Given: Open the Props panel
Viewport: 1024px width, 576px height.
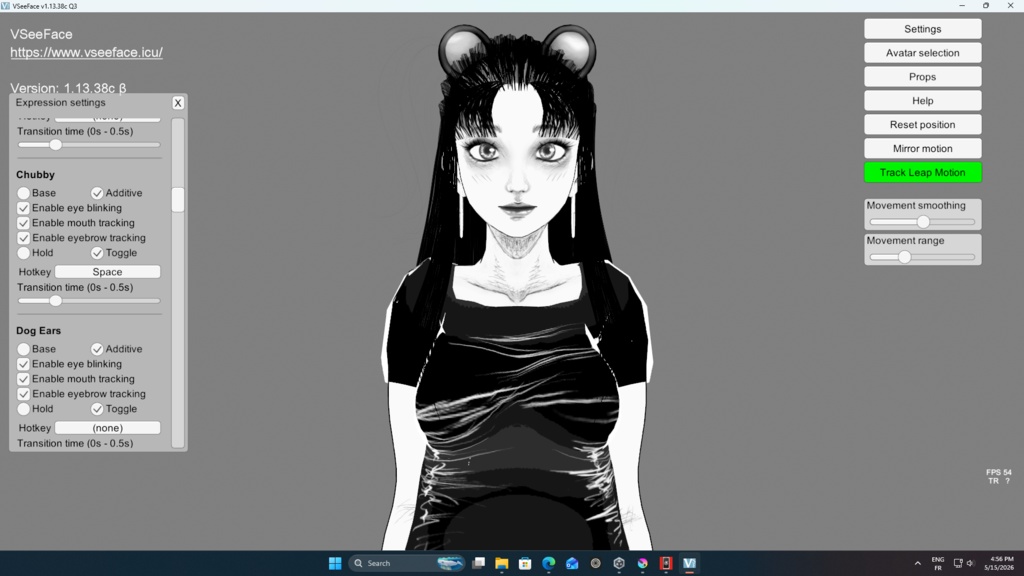Looking at the screenshot, I should (x=922, y=77).
